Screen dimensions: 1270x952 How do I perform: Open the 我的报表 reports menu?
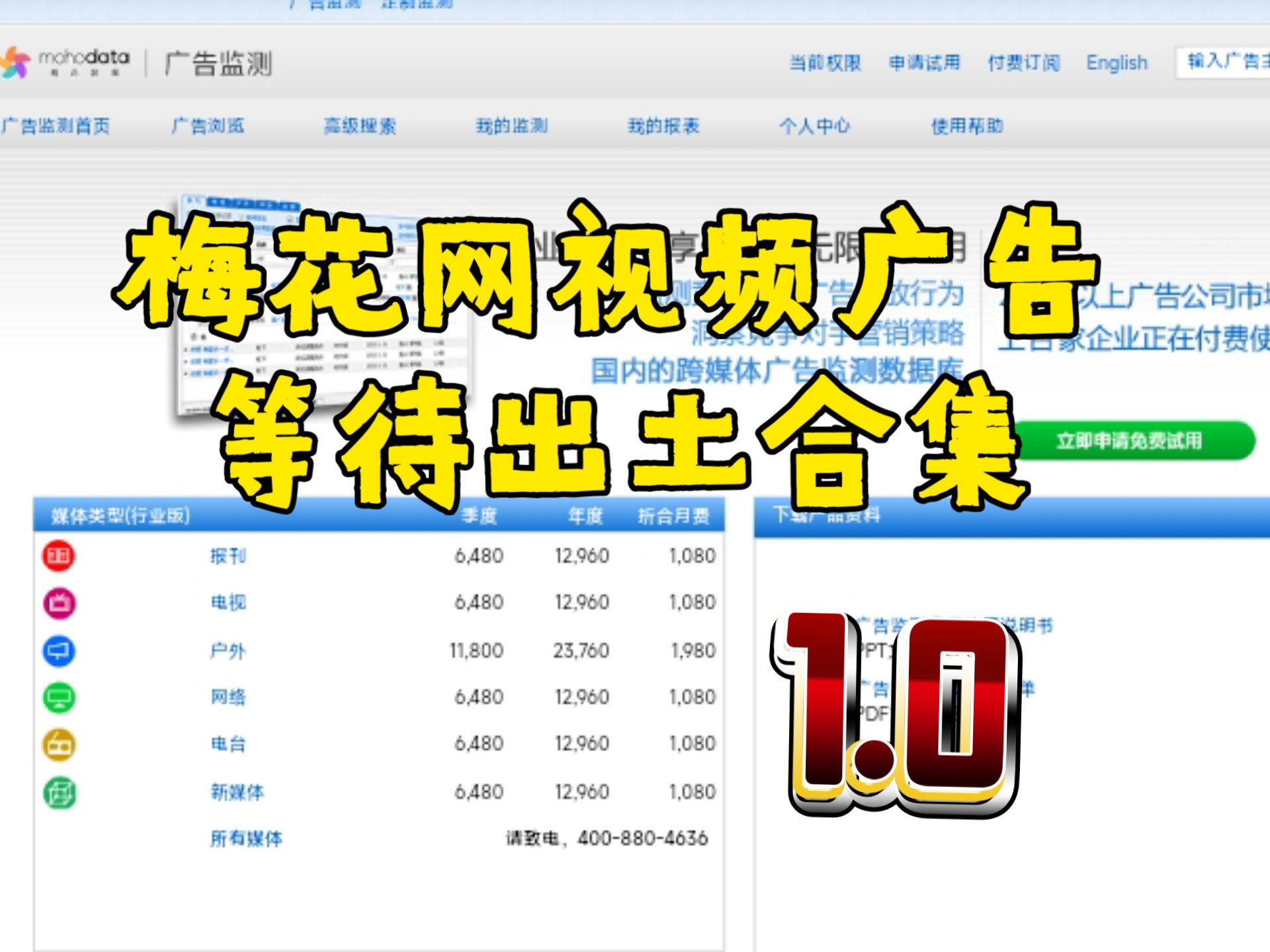665,126
